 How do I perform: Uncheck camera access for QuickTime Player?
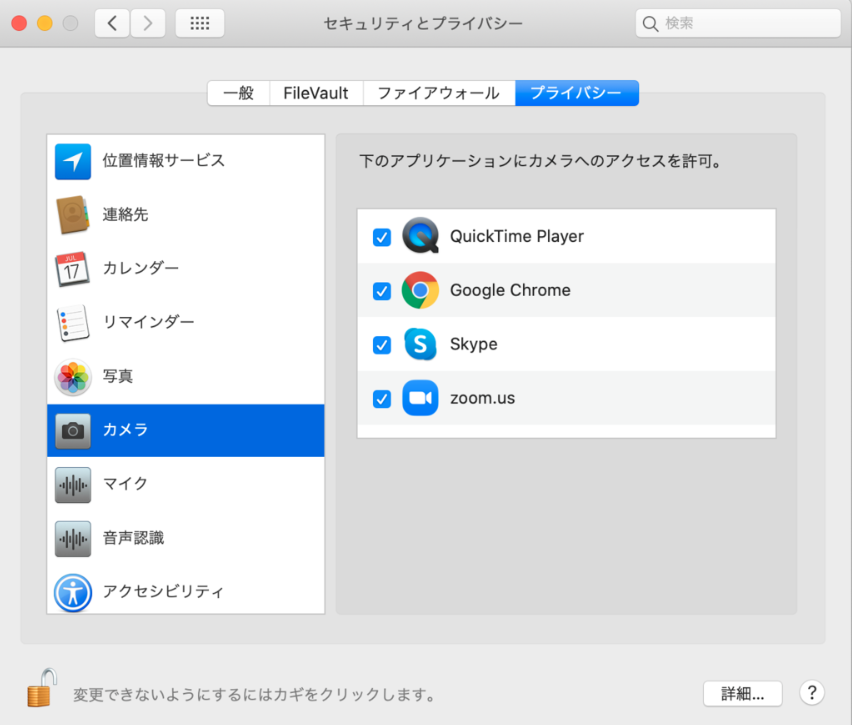point(381,237)
